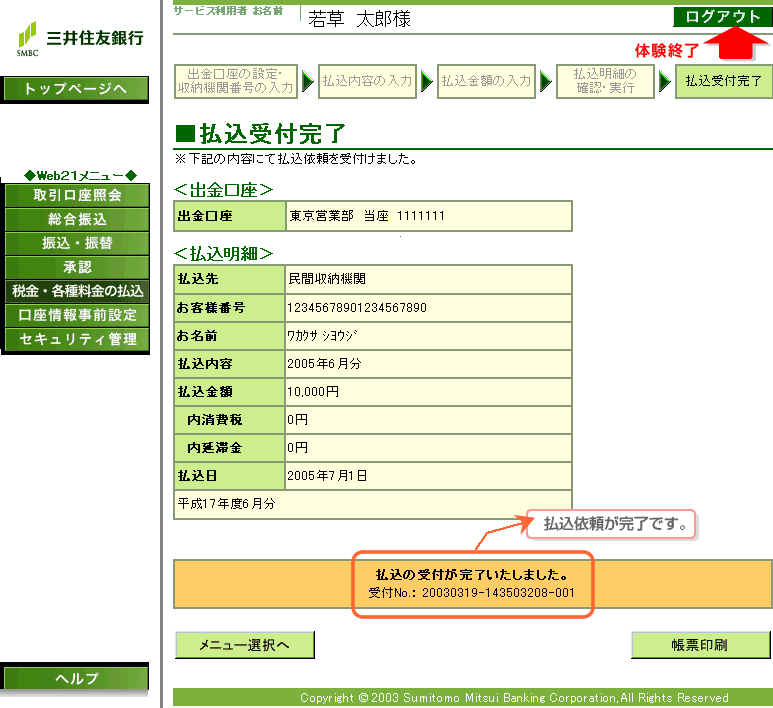Select the 出金口座 label cell
This screenshot has width=773, height=708.
coord(230,216)
